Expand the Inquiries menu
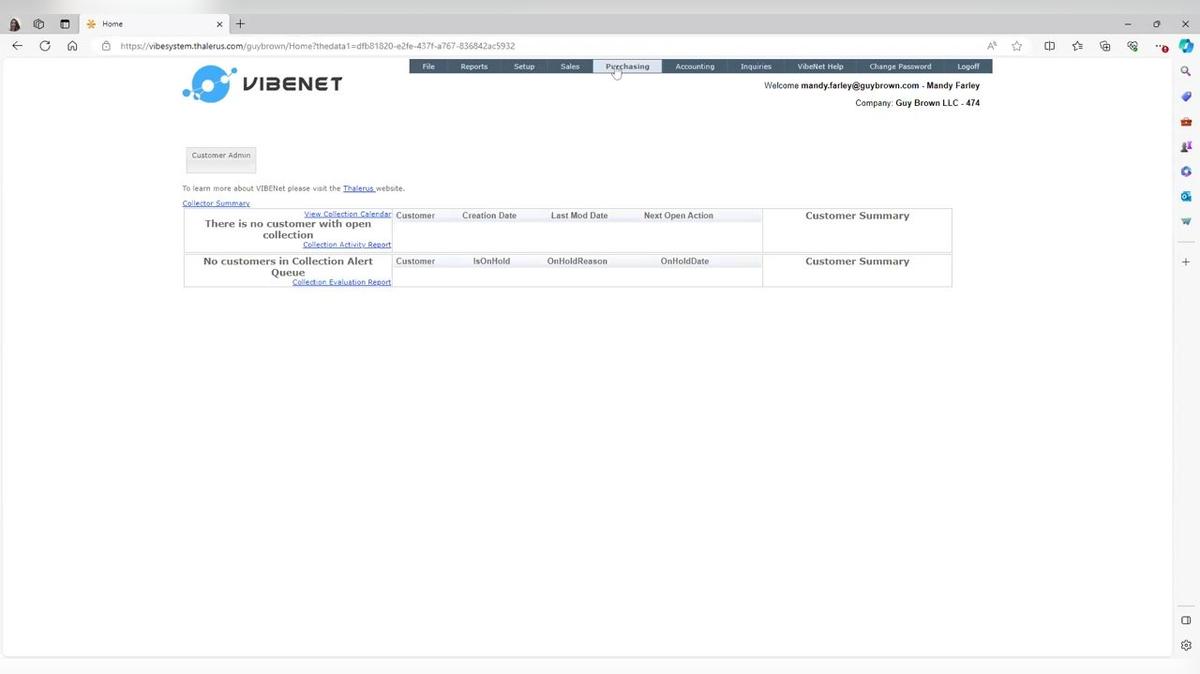This screenshot has width=1200, height=674. pyautogui.click(x=756, y=67)
